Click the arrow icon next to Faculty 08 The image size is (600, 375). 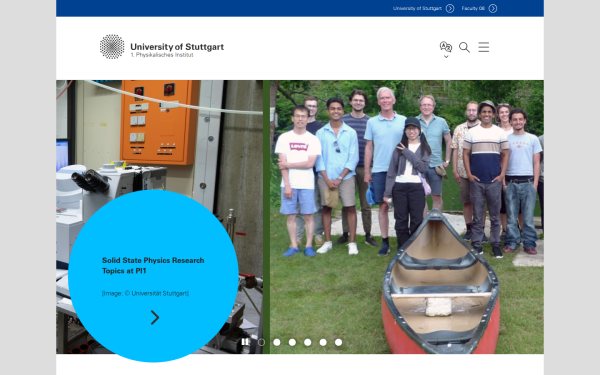tap(493, 8)
